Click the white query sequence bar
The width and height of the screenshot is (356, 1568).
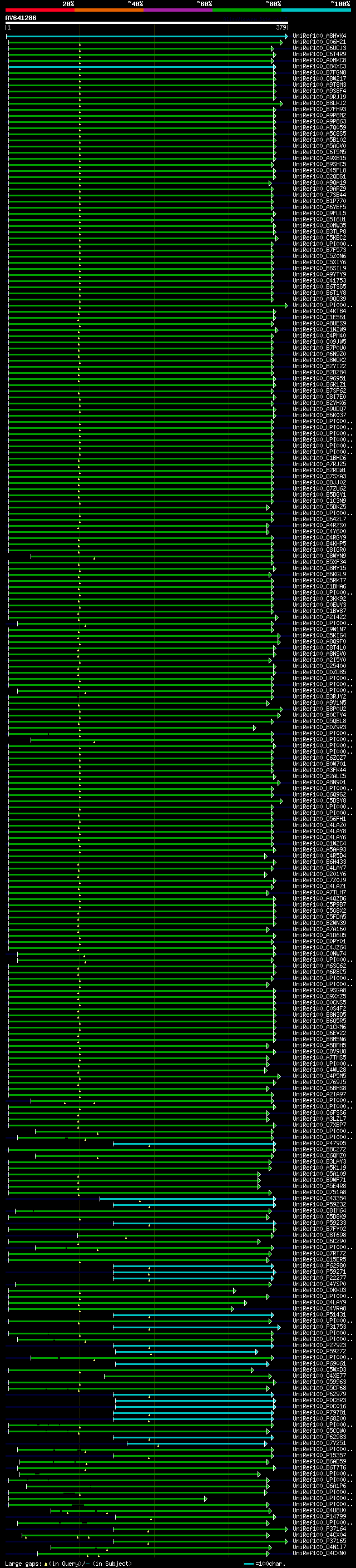coord(147,22)
